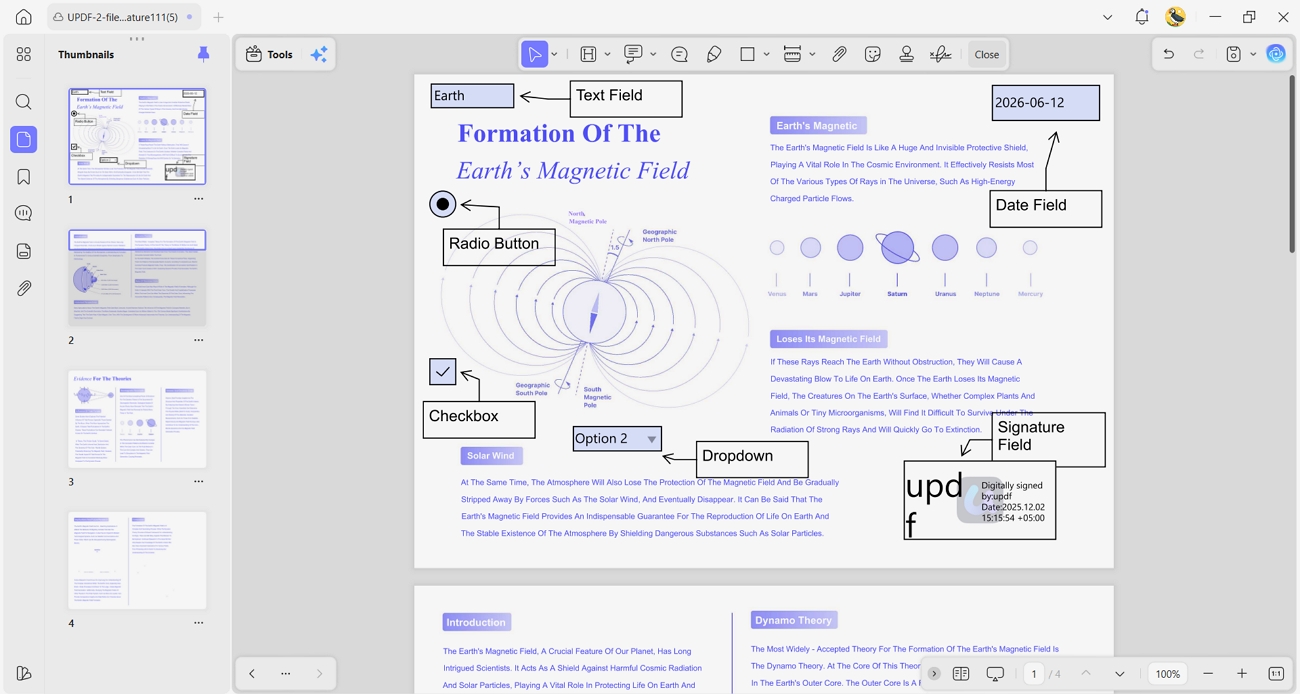Select page 4 thumbnail
This screenshot has width=1300, height=694.
coord(137,560)
